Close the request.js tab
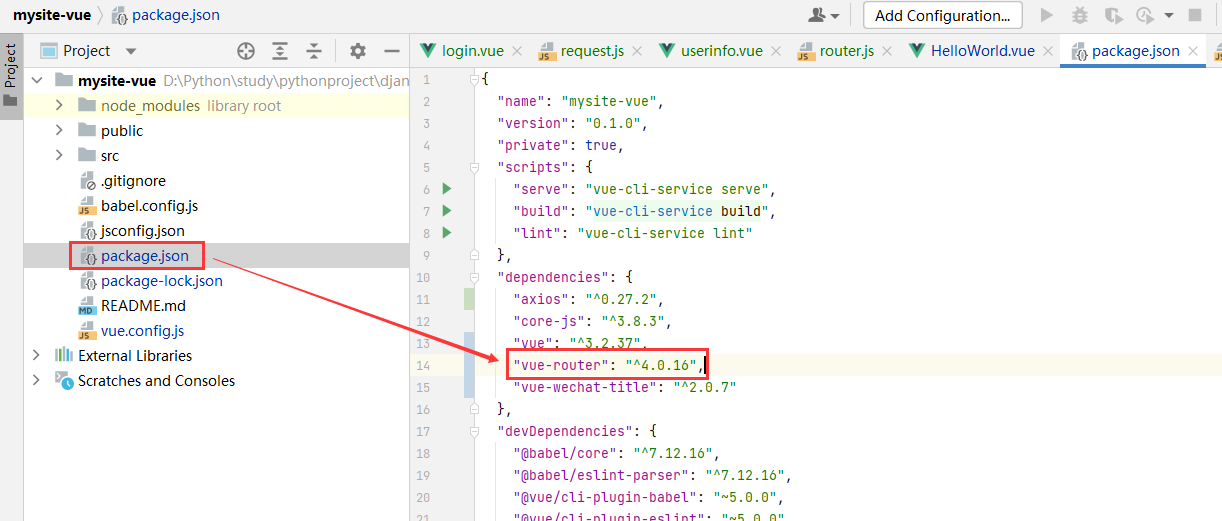 pyautogui.click(x=637, y=51)
